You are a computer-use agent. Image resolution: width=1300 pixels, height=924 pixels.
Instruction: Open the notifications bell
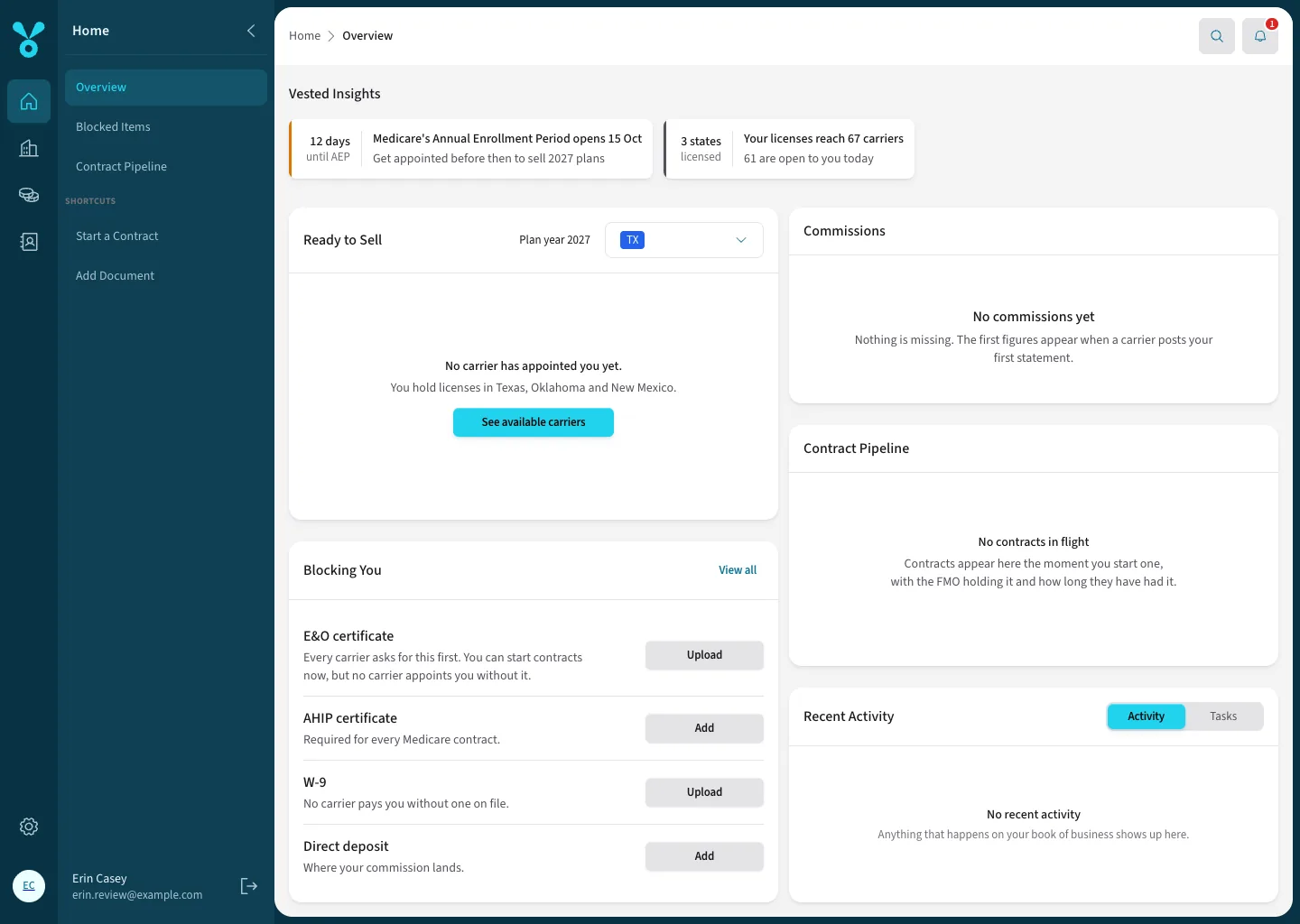point(1260,36)
